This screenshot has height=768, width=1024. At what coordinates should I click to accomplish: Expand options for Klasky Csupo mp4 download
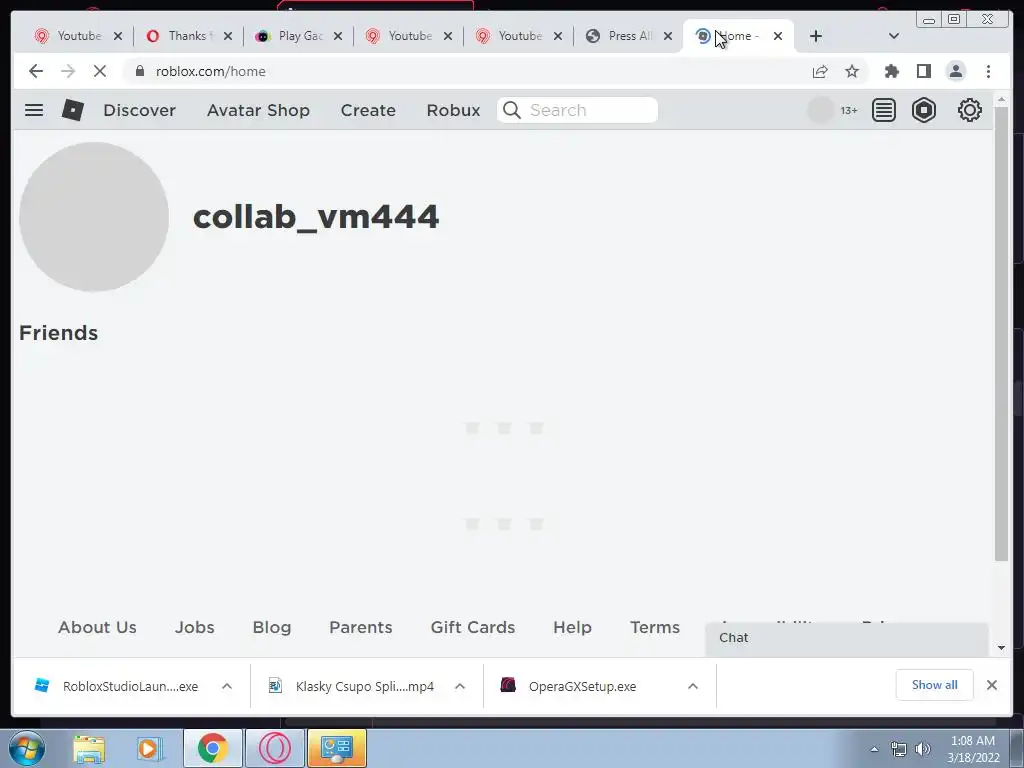pos(460,686)
